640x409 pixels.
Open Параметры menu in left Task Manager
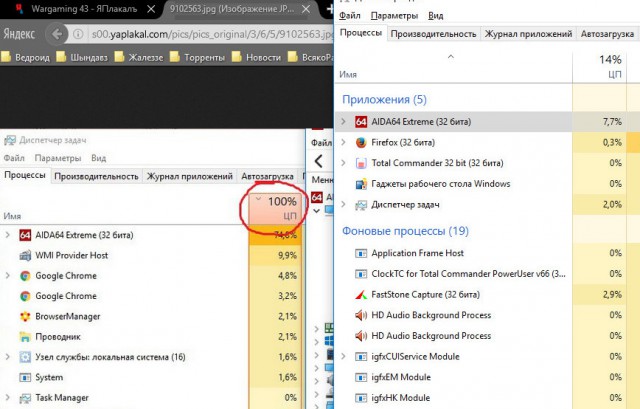pyautogui.click(x=58, y=158)
